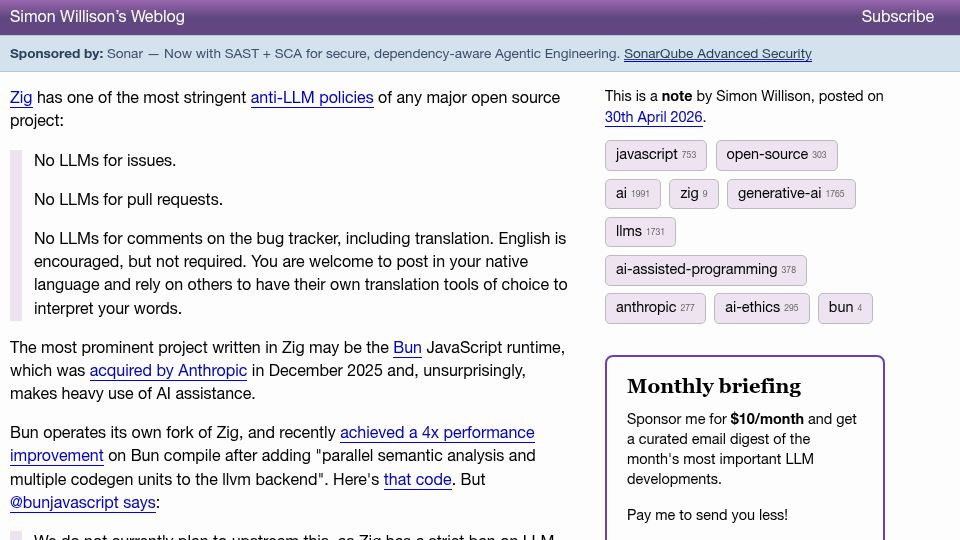
Task: Open the achieved a 4x performance improvement link
Action: coord(272,444)
